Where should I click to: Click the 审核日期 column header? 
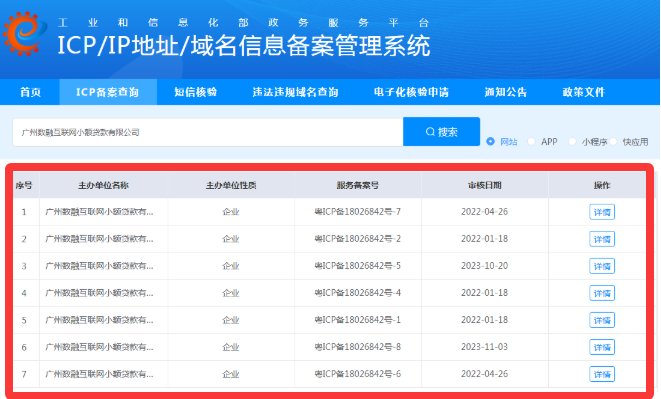click(x=484, y=185)
